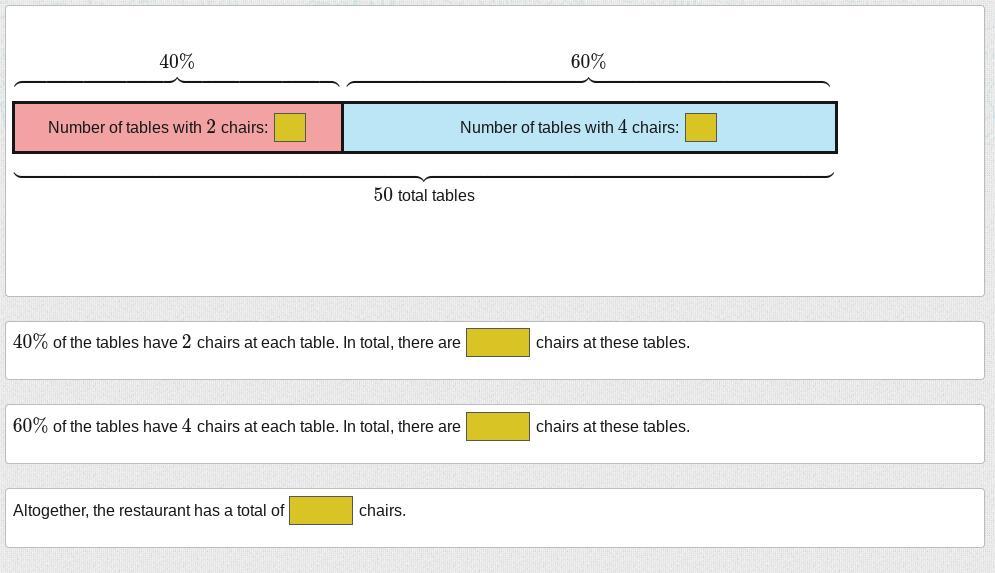Click the answer box for tables with 2 chairs
Image resolution: width=995 pixels, height=573 pixels.
290,128
